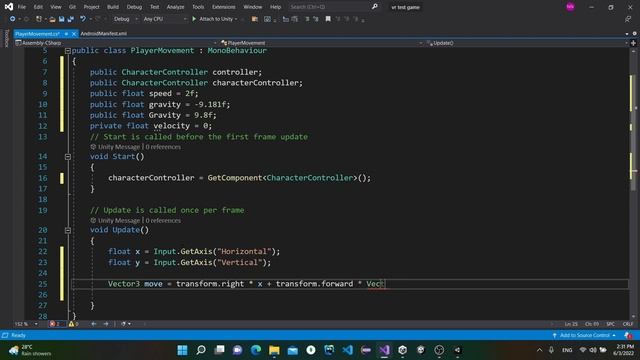Open the Extensions menu
640x360 pixels.
click(x=223, y=7)
